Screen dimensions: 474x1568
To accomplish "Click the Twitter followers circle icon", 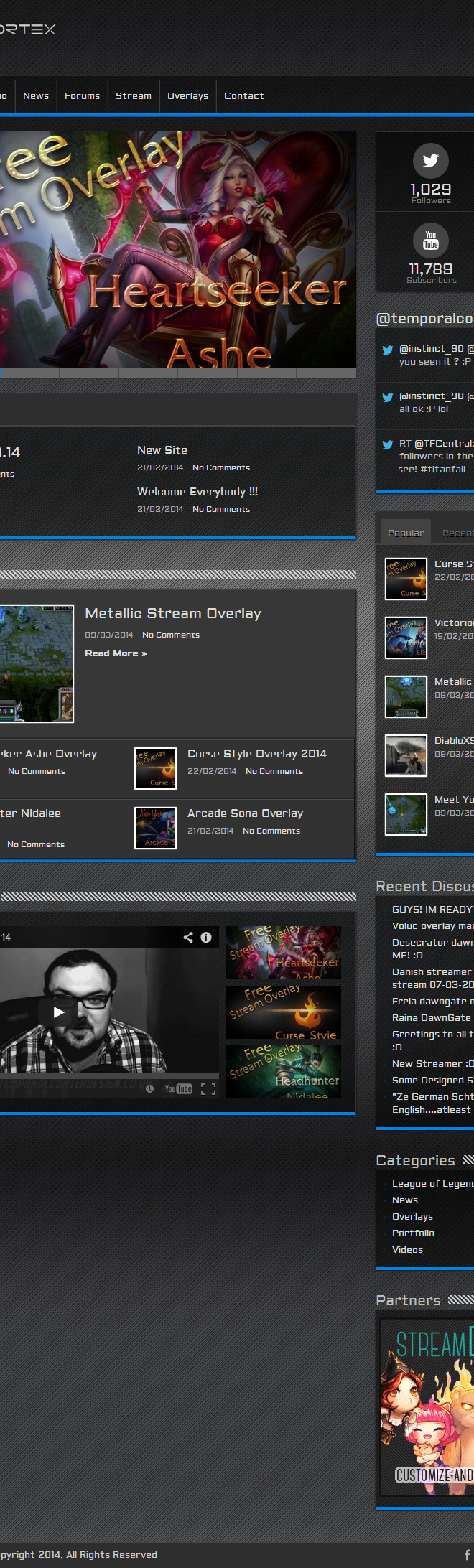I will pos(431,161).
